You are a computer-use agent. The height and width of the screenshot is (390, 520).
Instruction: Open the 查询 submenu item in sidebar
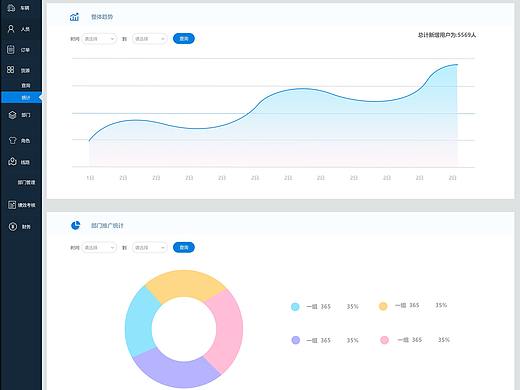pyautogui.click(x=26, y=86)
